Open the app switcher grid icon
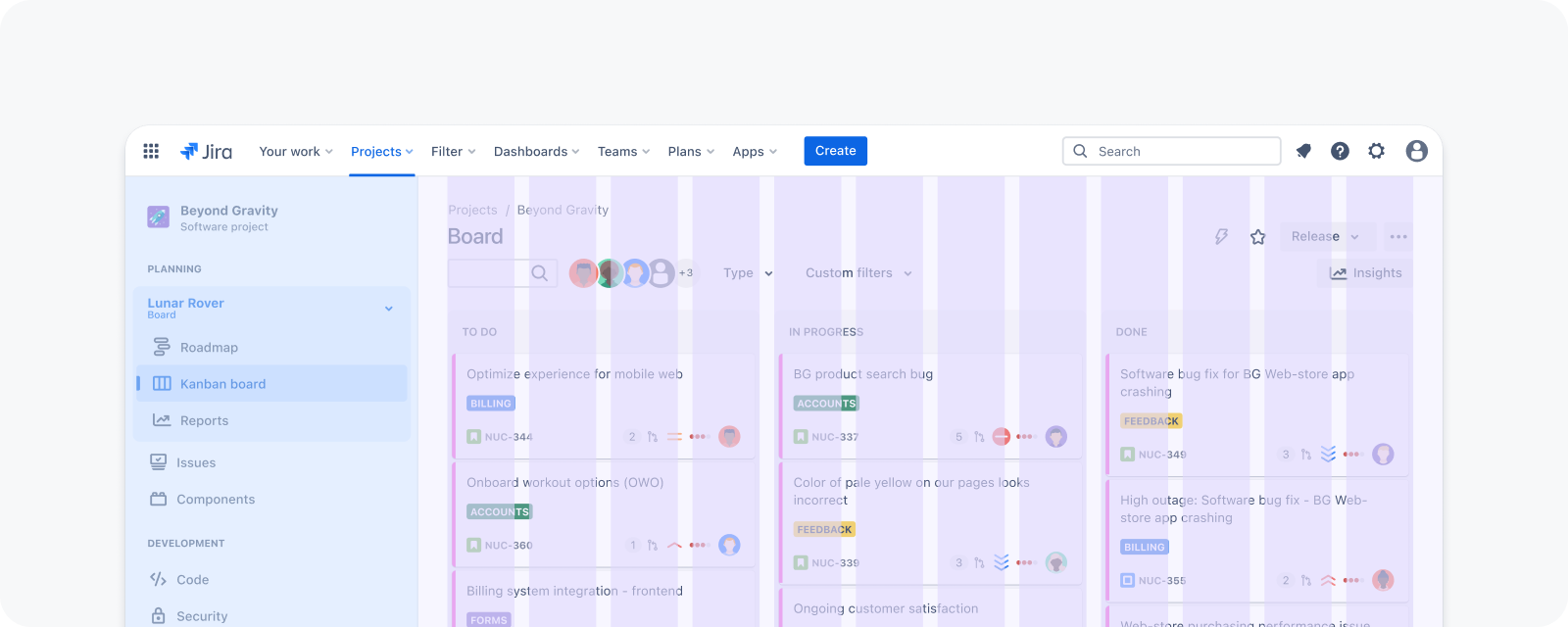 pyautogui.click(x=151, y=151)
